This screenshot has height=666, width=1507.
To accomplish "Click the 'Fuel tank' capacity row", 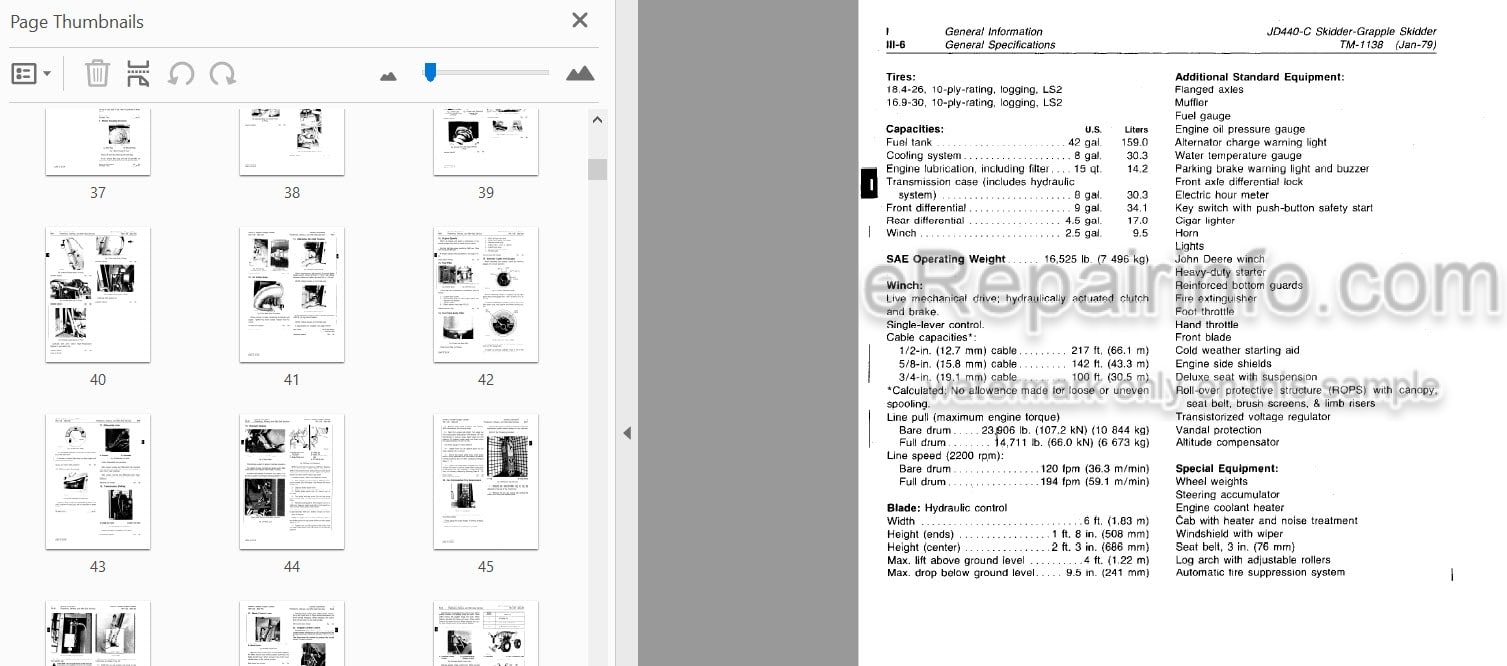I will (x=1017, y=142).
